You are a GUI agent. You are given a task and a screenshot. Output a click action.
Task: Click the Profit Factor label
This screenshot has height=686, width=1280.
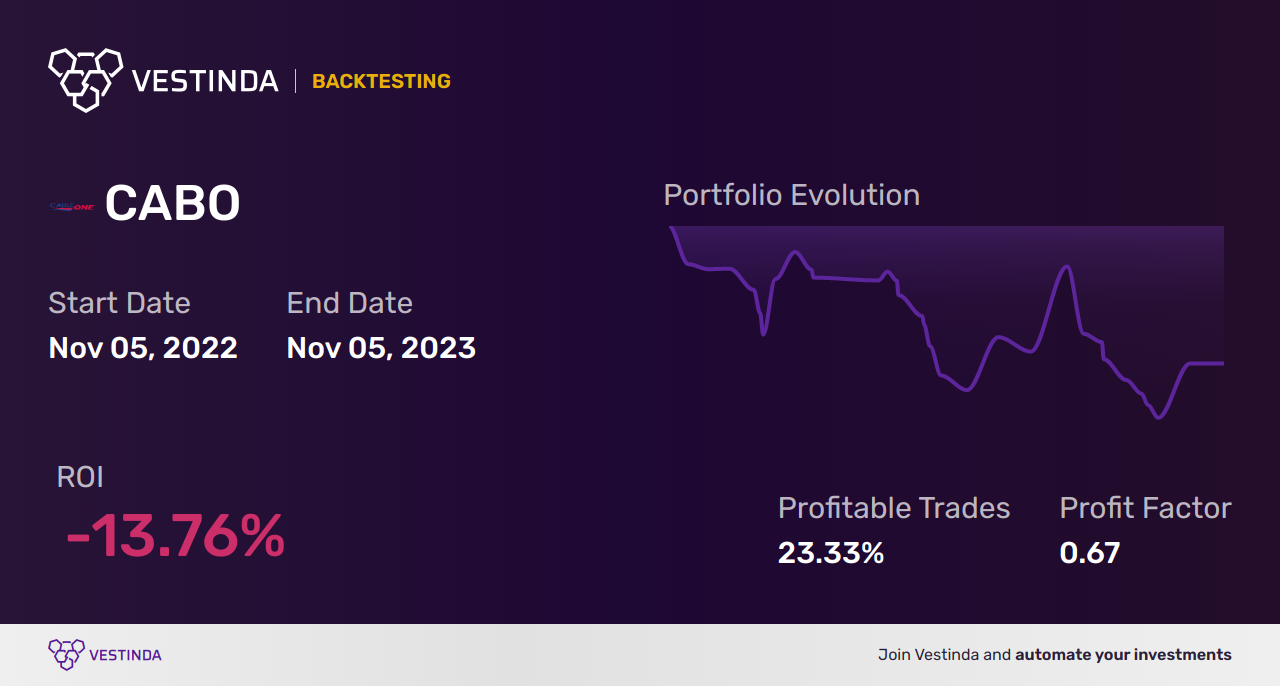coord(1145,508)
